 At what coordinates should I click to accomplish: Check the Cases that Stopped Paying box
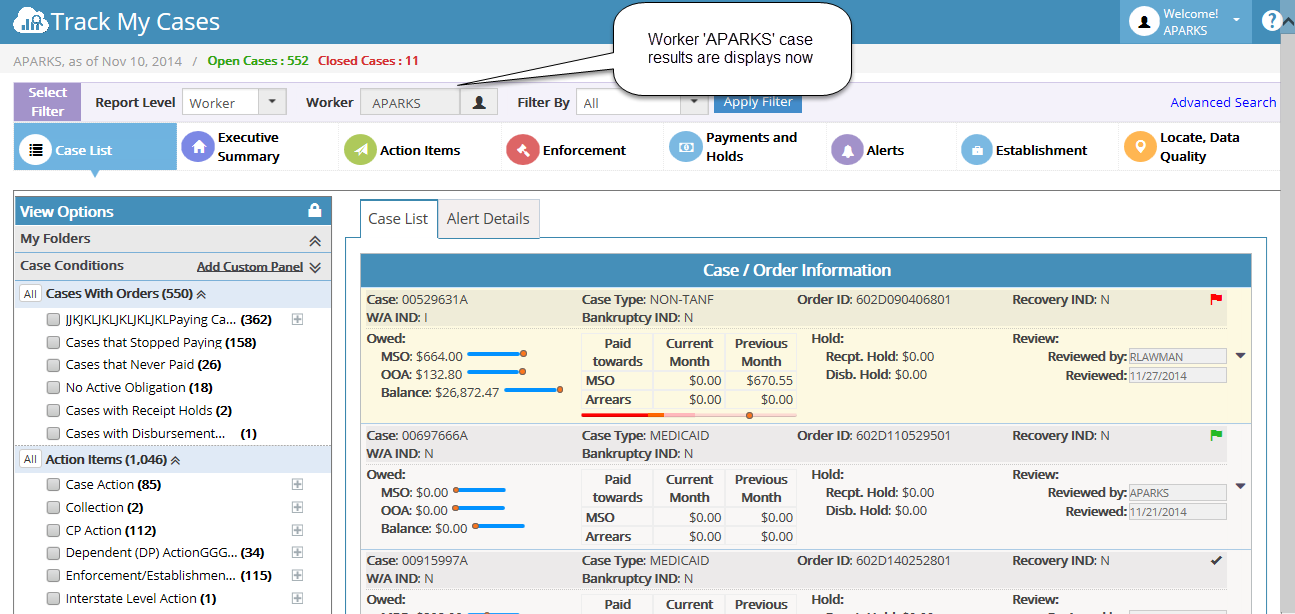(x=53, y=342)
